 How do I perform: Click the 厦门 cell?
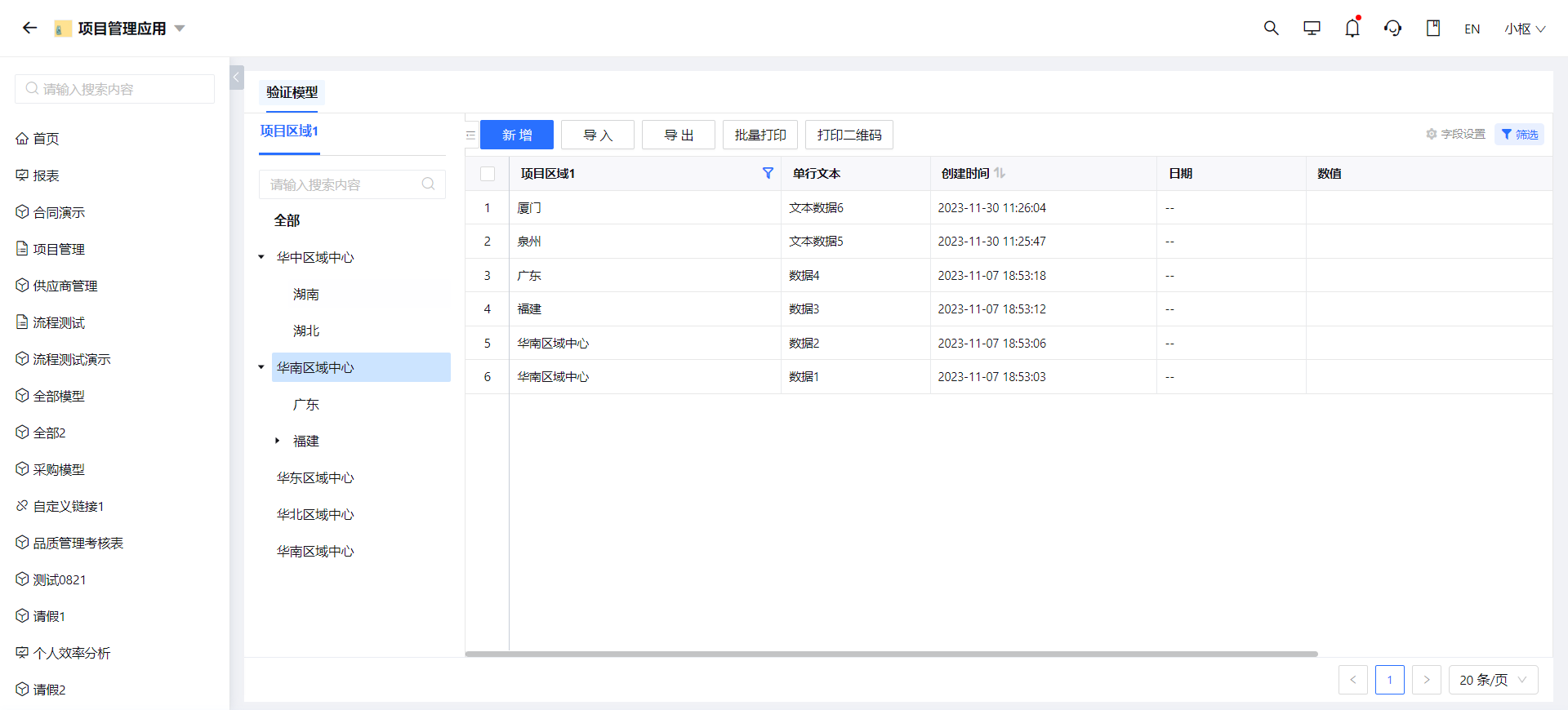tap(645, 208)
